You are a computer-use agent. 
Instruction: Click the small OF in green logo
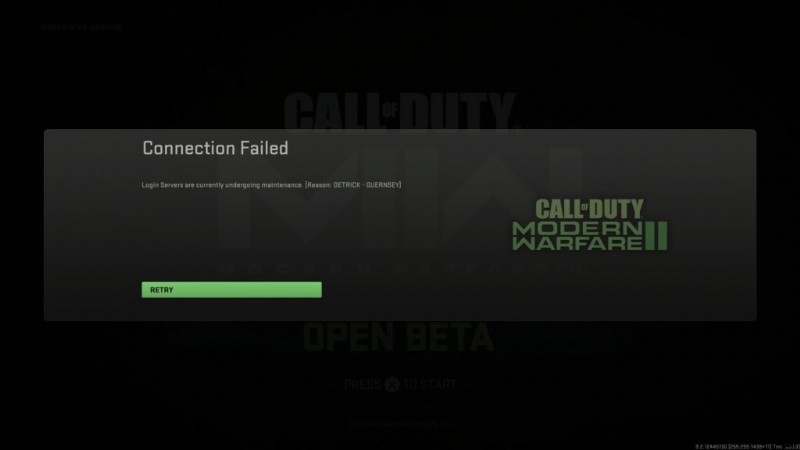click(585, 206)
